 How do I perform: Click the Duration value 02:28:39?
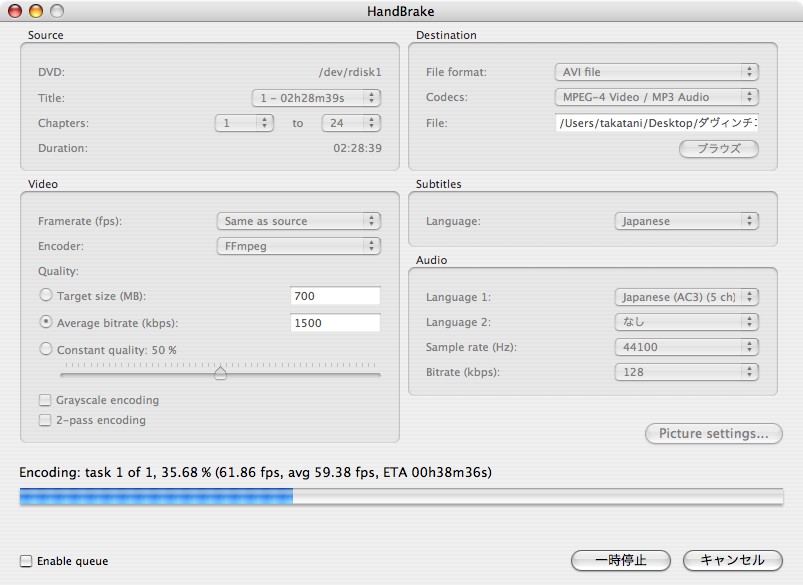coord(357,149)
